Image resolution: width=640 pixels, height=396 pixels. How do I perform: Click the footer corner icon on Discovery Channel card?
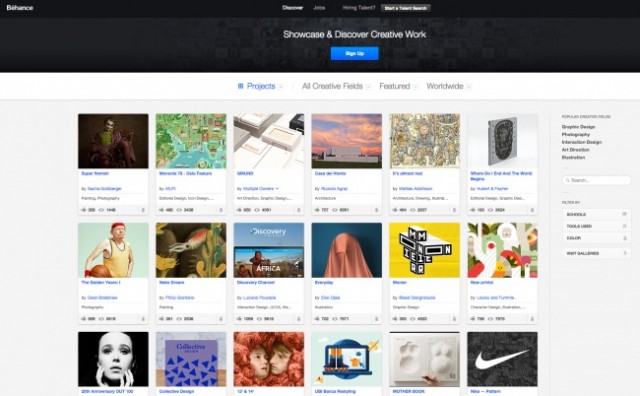click(298, 319)
